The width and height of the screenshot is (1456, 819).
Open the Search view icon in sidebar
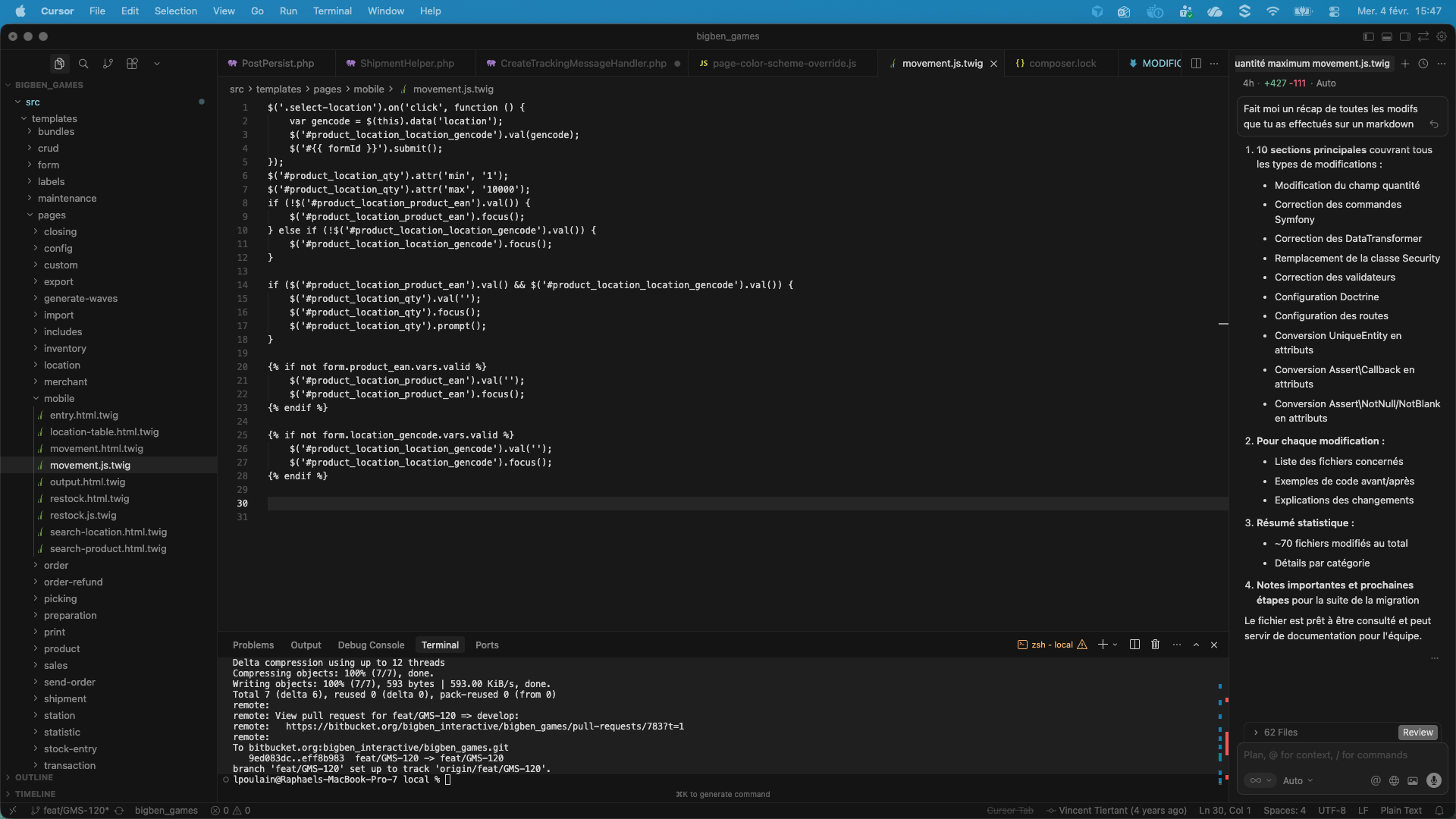83,64
